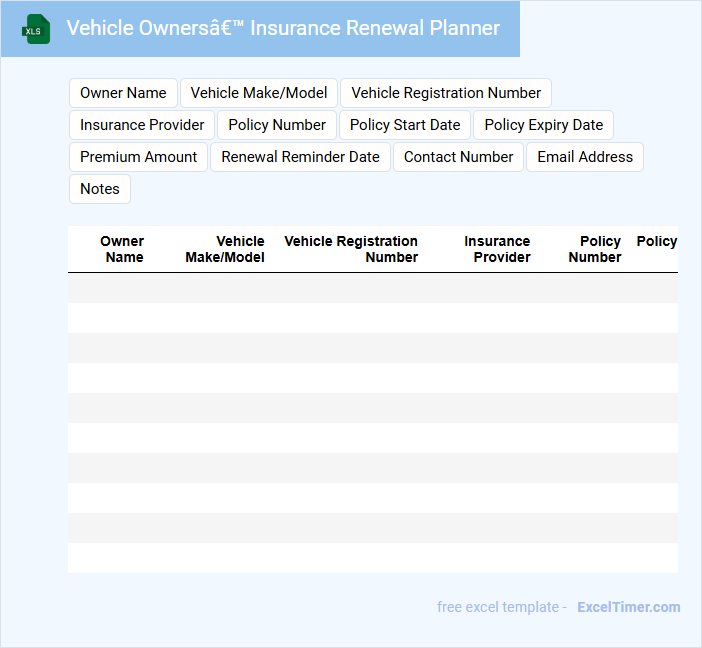Select the Policy Start Date tag
This screenshot has width=702, height=648.
tap(405, 125)
